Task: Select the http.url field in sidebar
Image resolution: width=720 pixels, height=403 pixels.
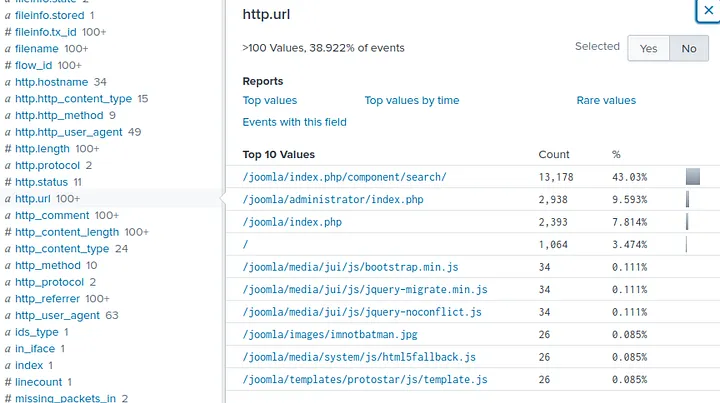Action: (x=34, y=199)
